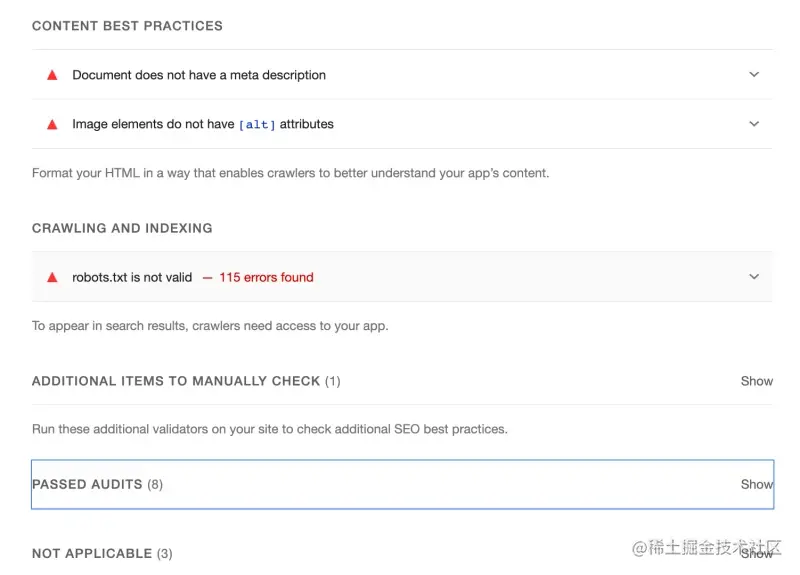Screen dimensions: 800x575
Task: Show additional items to manually check
Action: click(x=757, y=381)
